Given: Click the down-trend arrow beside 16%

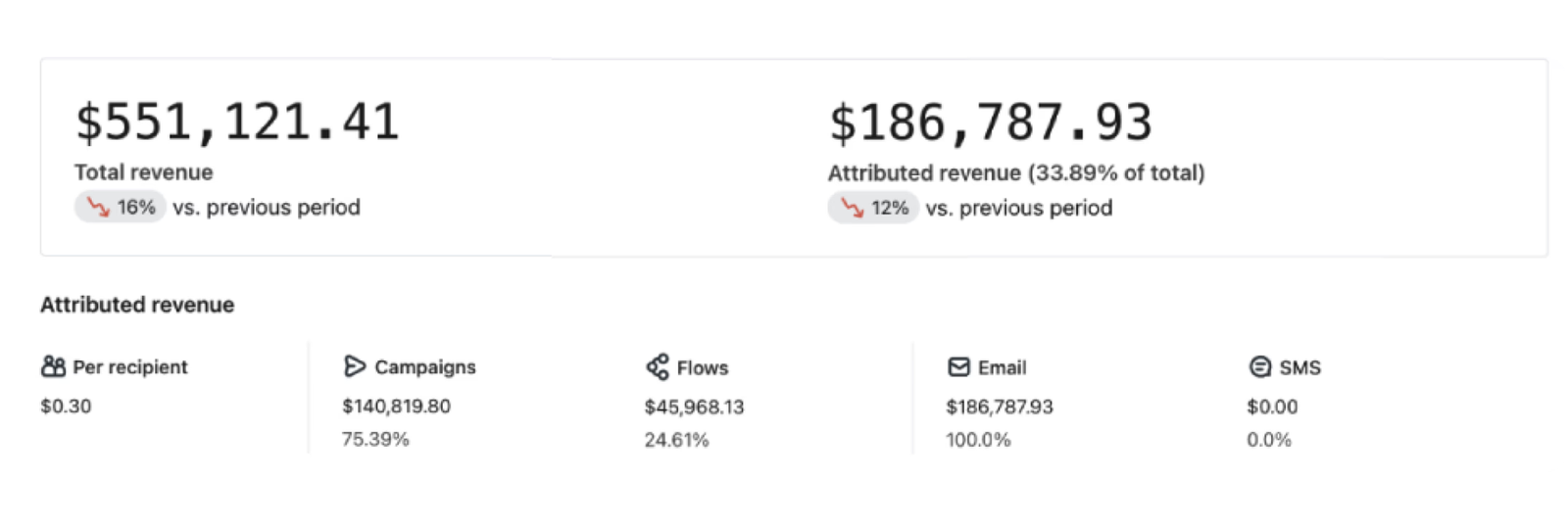Looking at the screenshot, I should click(x=98, y=207).
